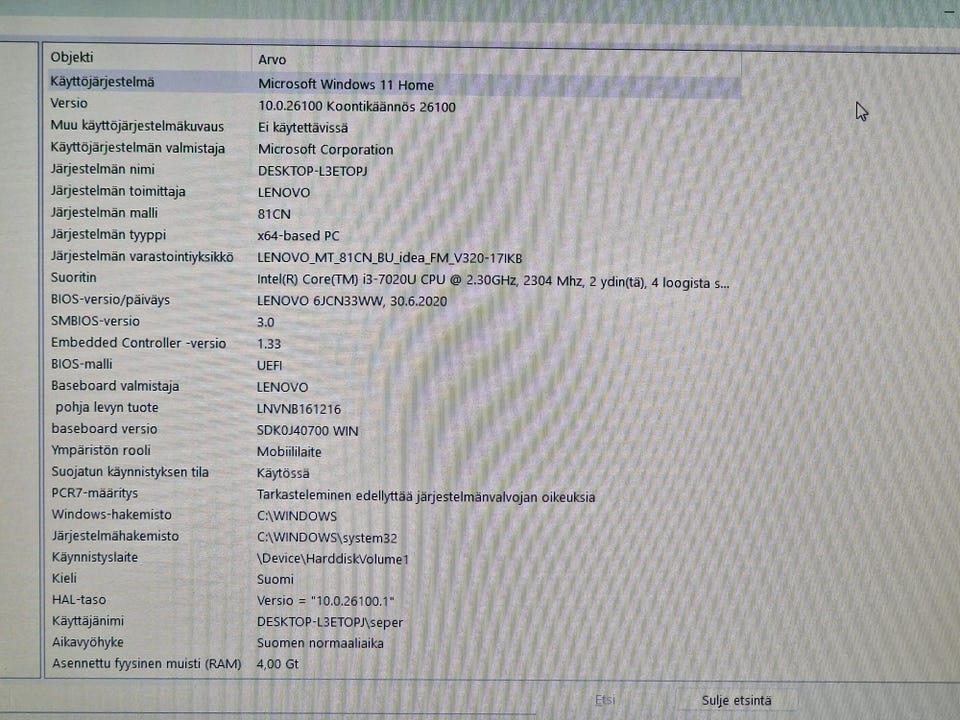Click the x64-based PC value

[298, 236]
